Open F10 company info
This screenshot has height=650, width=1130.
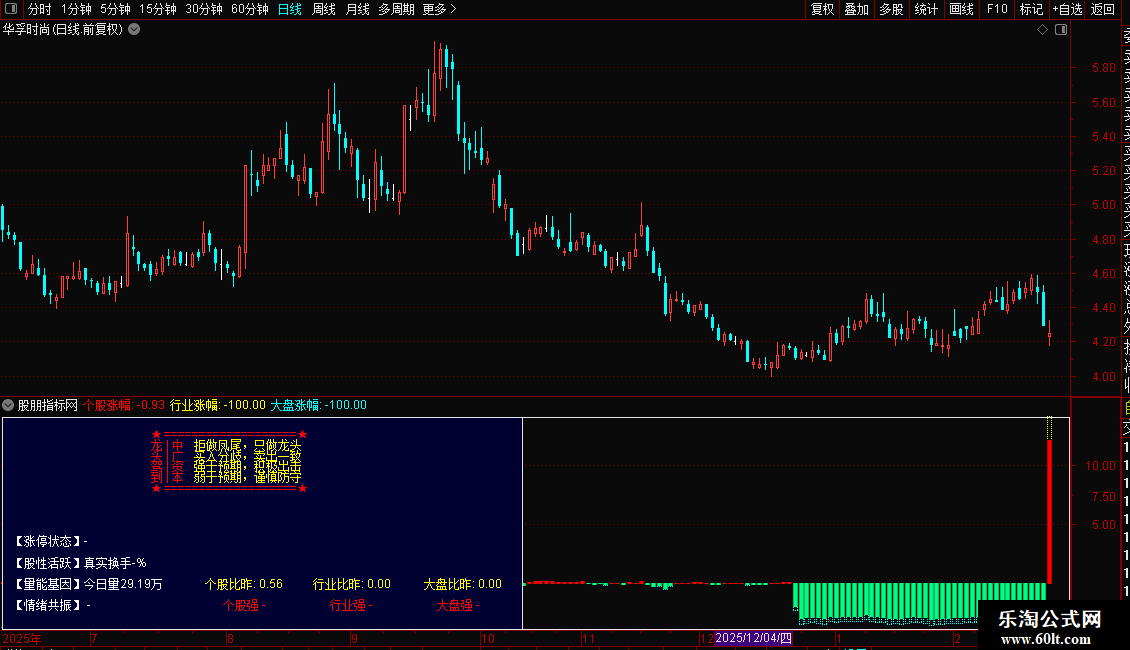(x=997, y=9)
